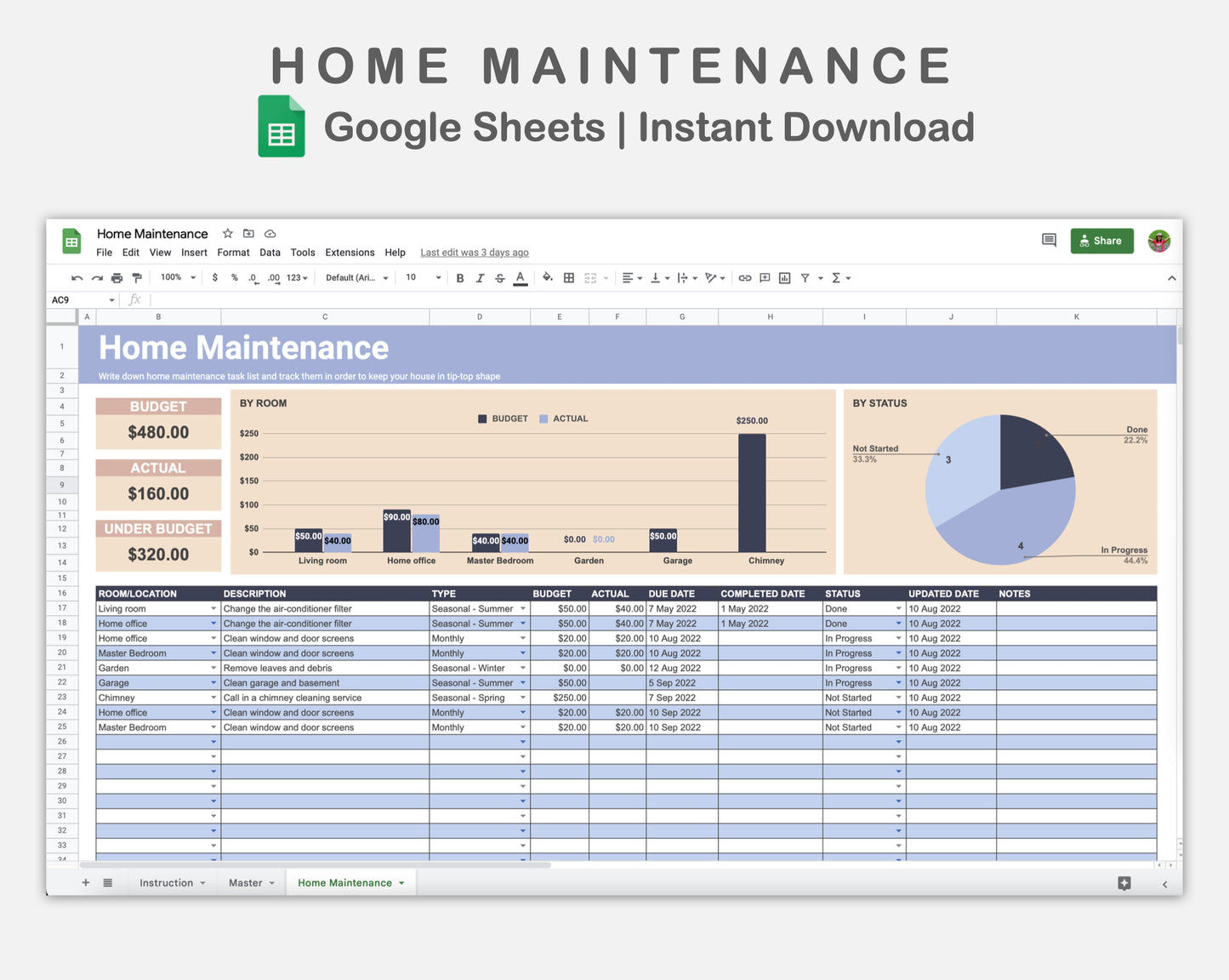Click the Share button
The width and height of the screenshot is (1229, 980).
(x=1102, y=241)
